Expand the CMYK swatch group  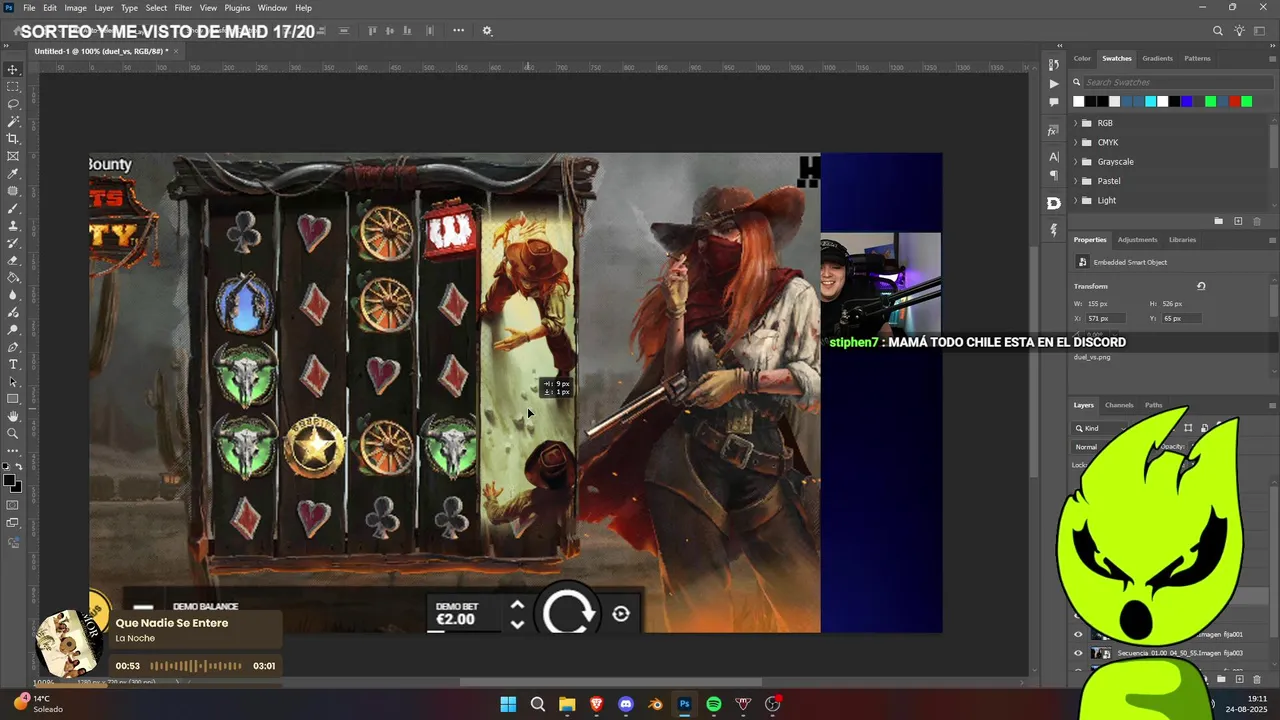click(1076, 142)
